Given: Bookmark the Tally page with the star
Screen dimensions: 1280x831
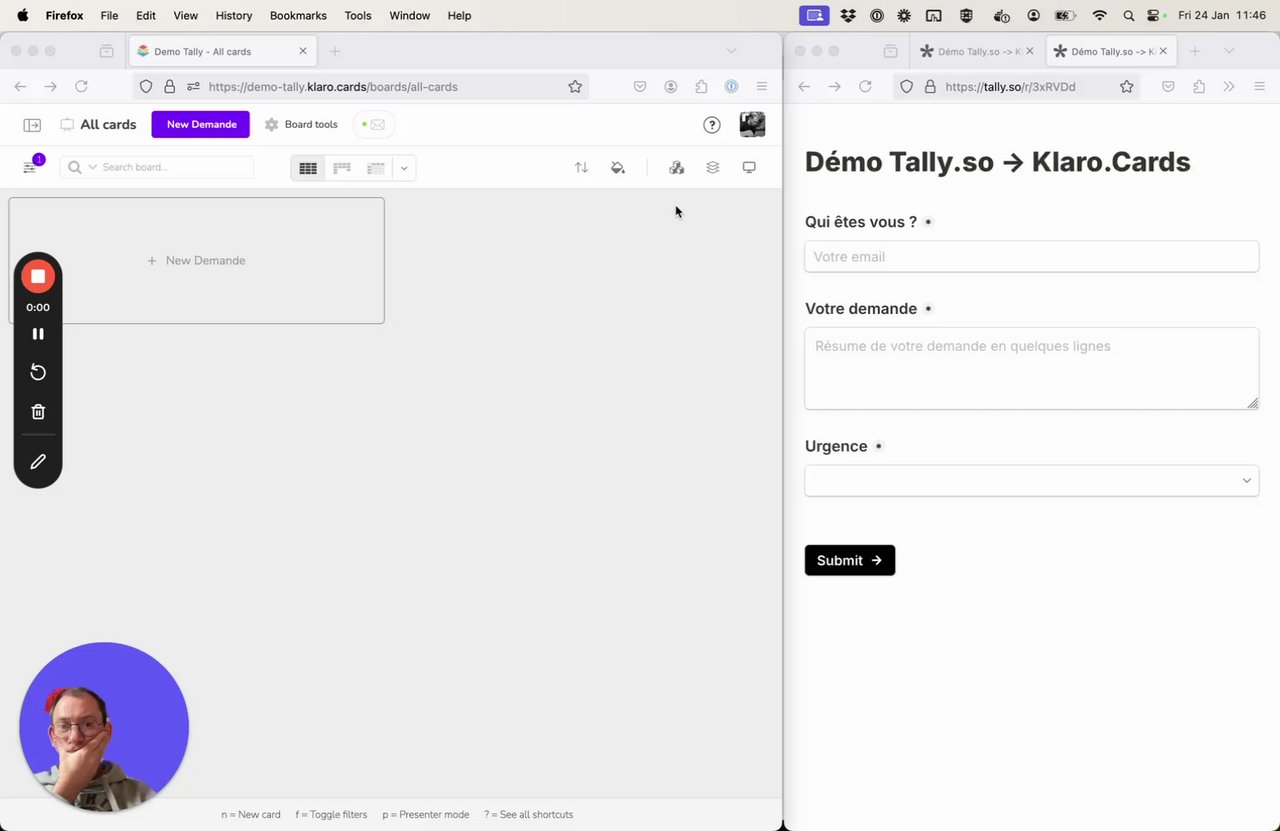Looking at the screenshot, I should (1127, 87).
